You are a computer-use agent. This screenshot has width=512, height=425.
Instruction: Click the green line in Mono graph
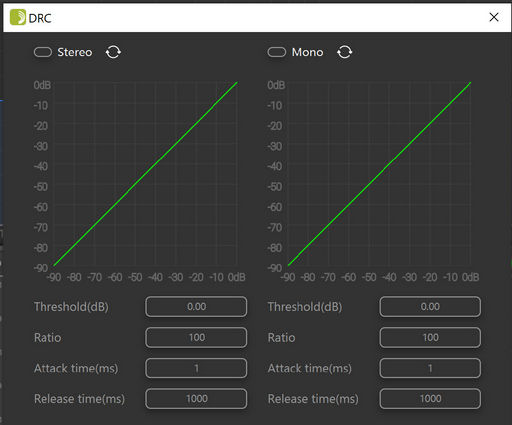379,174
